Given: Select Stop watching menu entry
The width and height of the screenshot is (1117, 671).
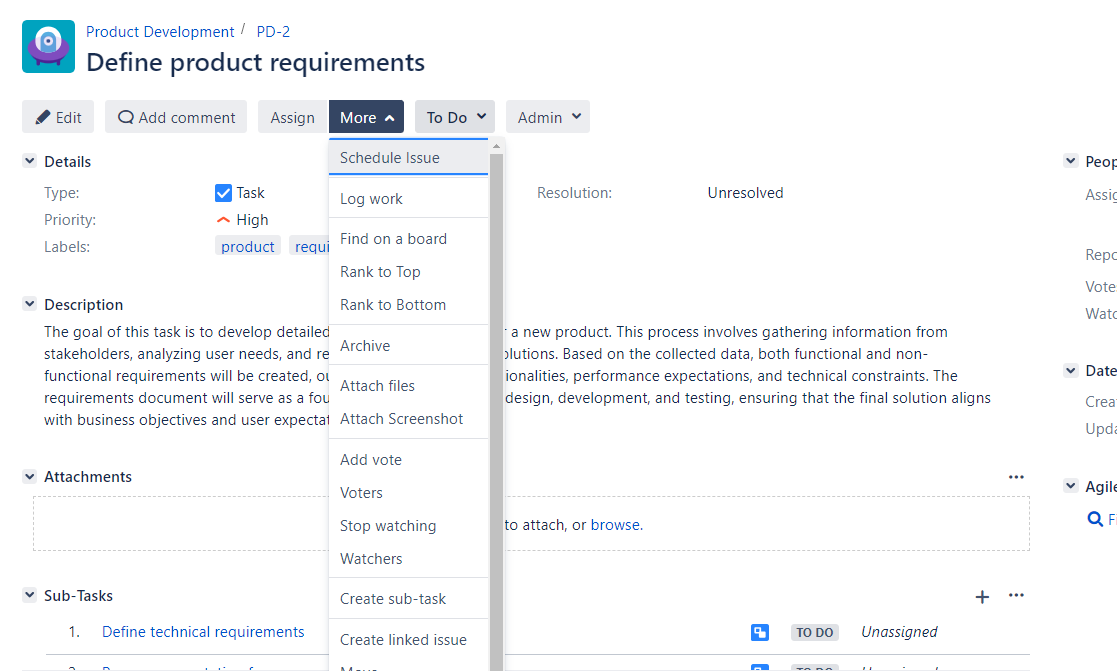Looking at the screenshot, I should pos(388,526).
